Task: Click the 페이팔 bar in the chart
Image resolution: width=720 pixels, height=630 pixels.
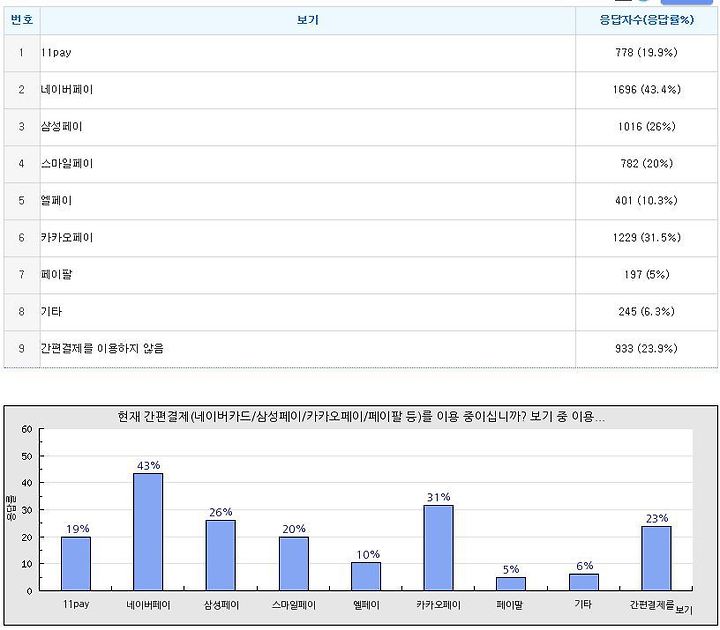Action: 511,584
